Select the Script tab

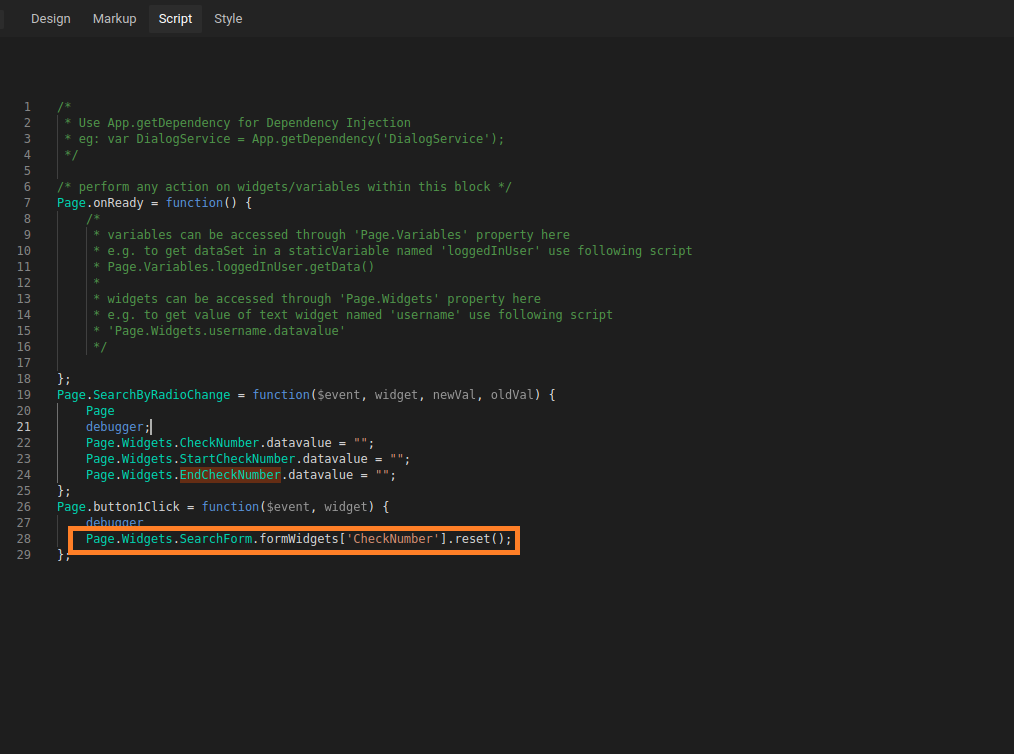(x=175, y=19)
